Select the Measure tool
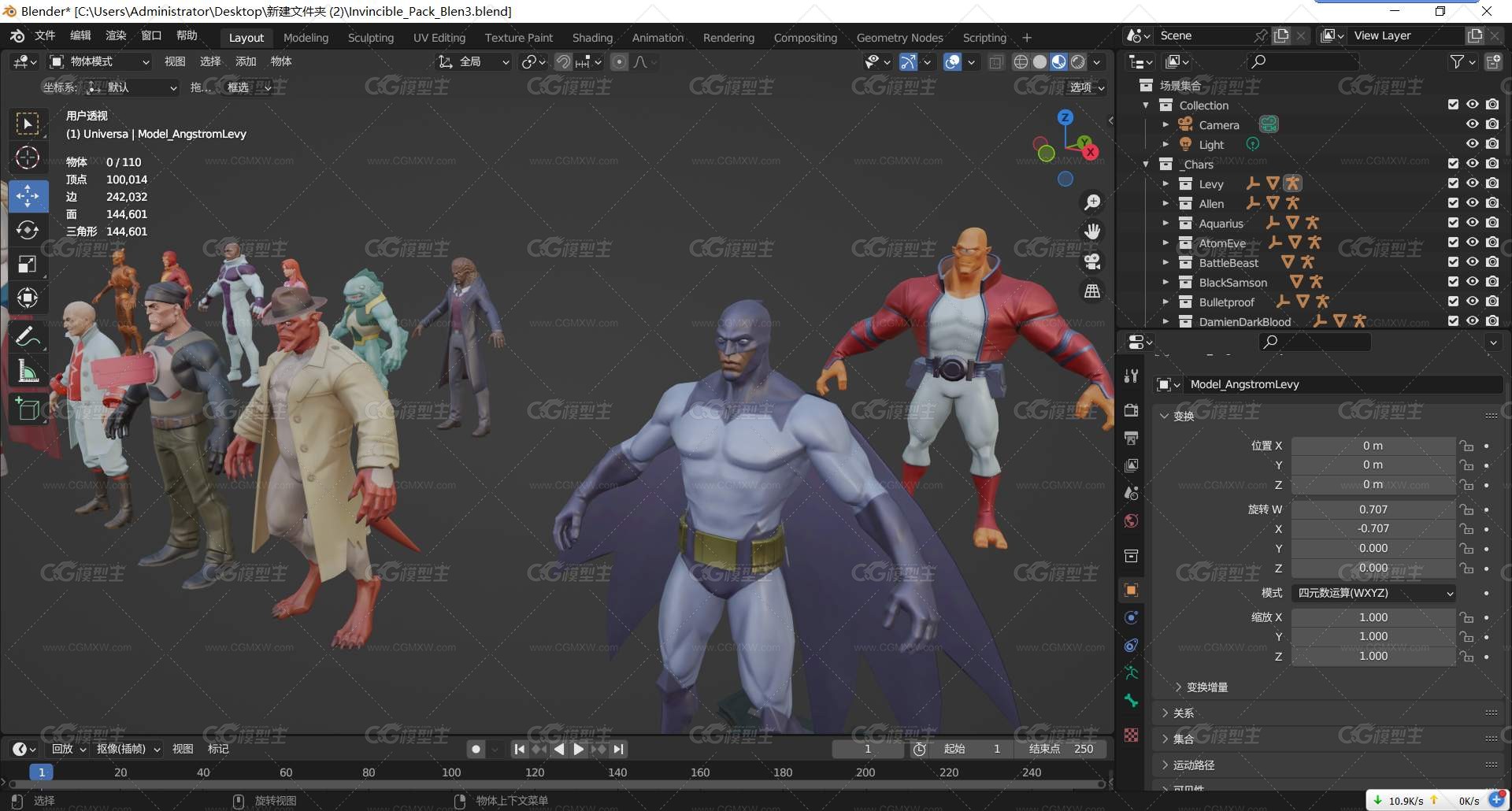Viewport: 1512px width, 811px height. click(28, 371)
